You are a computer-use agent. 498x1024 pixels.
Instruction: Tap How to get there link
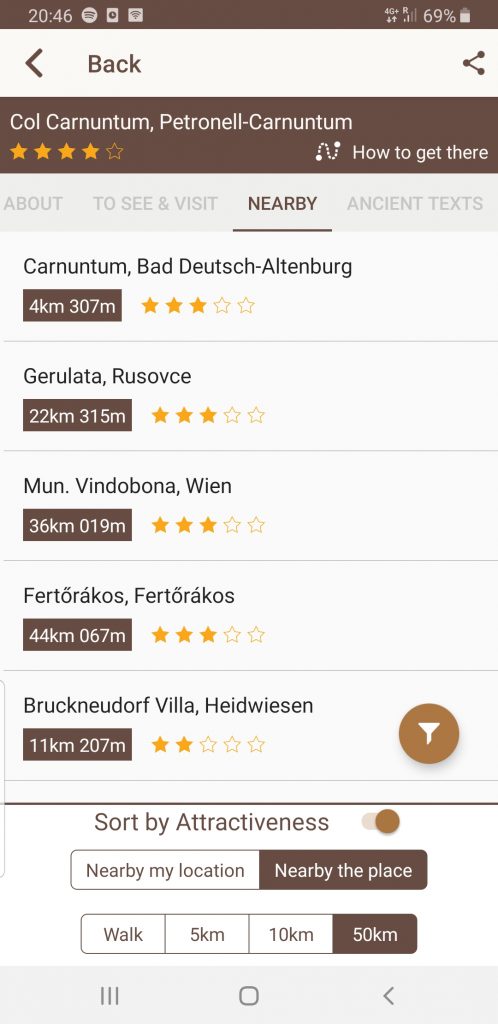tap(420, 152)
